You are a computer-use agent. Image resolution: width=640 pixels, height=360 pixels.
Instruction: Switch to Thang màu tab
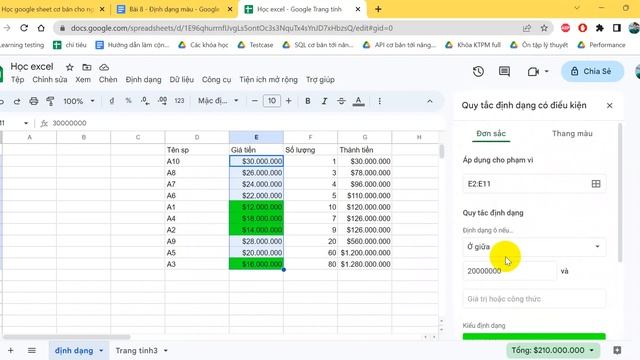572,133
